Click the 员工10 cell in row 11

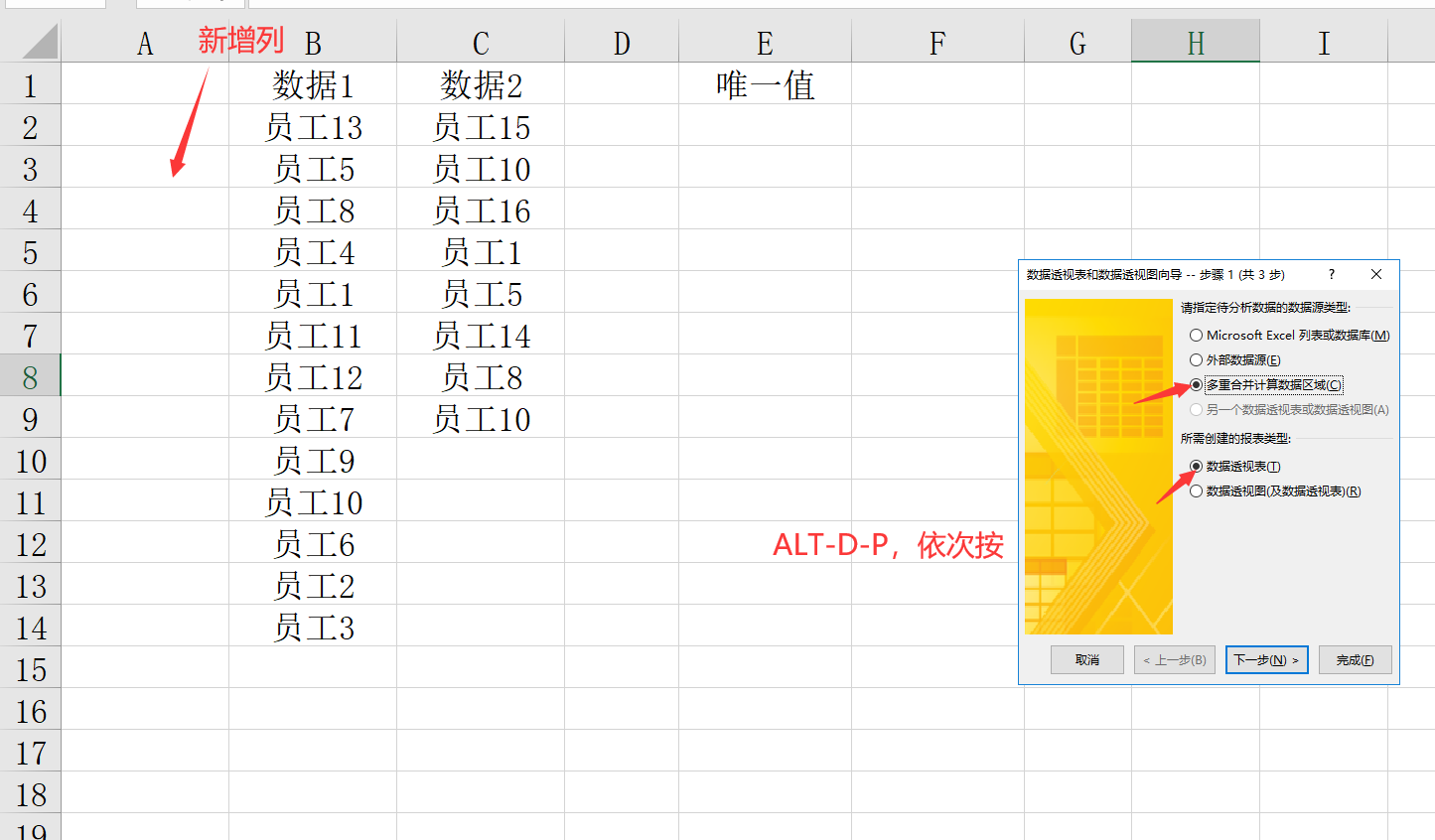(x=313, y=501)
